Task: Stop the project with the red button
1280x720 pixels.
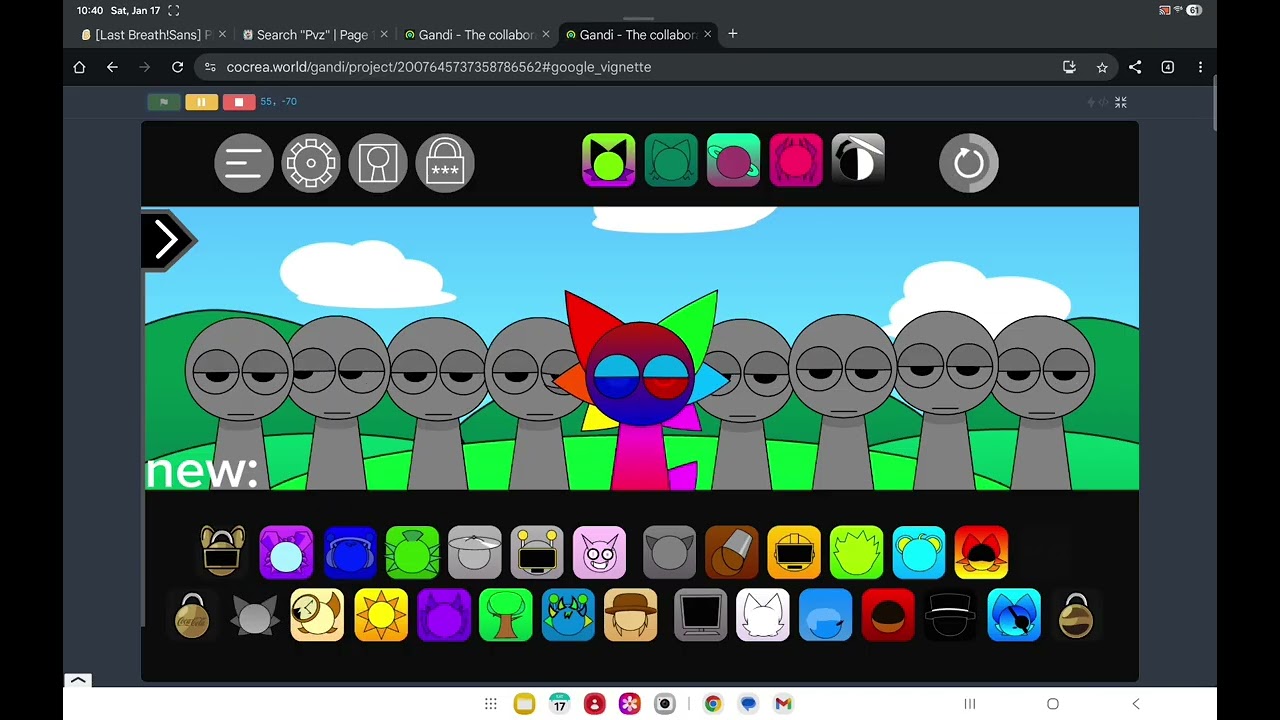Action: point(238,102)
